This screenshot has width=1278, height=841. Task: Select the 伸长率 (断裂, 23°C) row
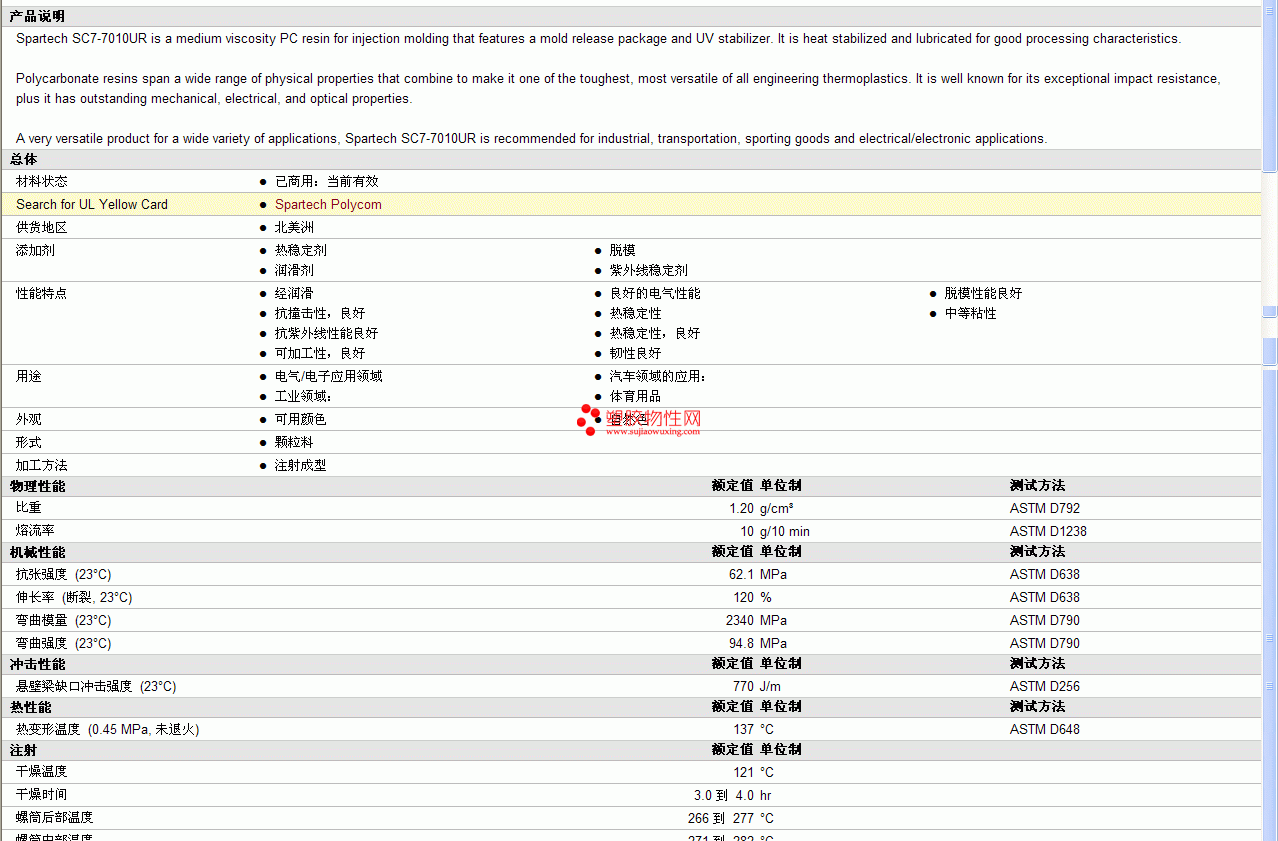(x=631, y=597)
